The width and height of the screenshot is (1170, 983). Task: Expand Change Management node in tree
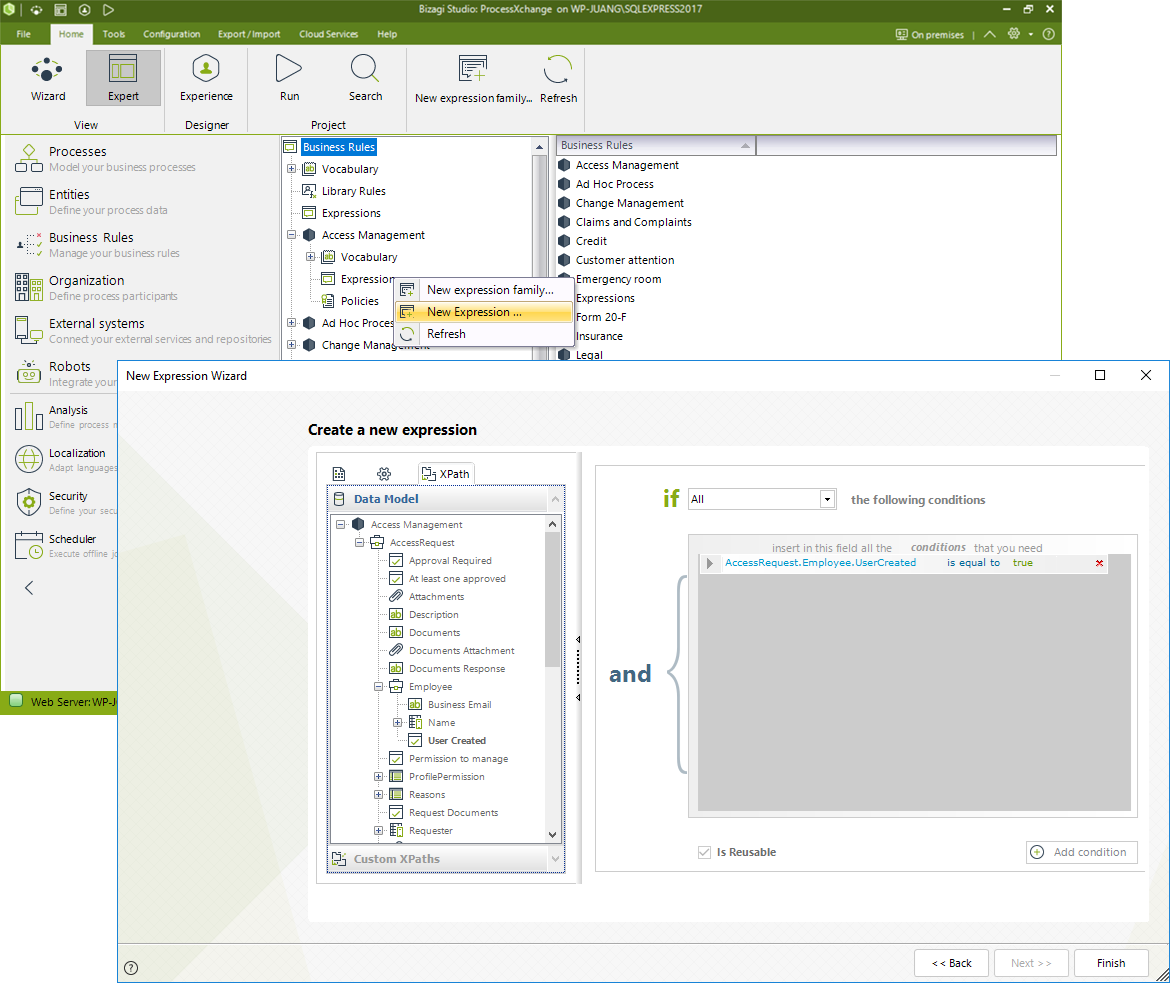pyautogui.click(x=292, y=345)
